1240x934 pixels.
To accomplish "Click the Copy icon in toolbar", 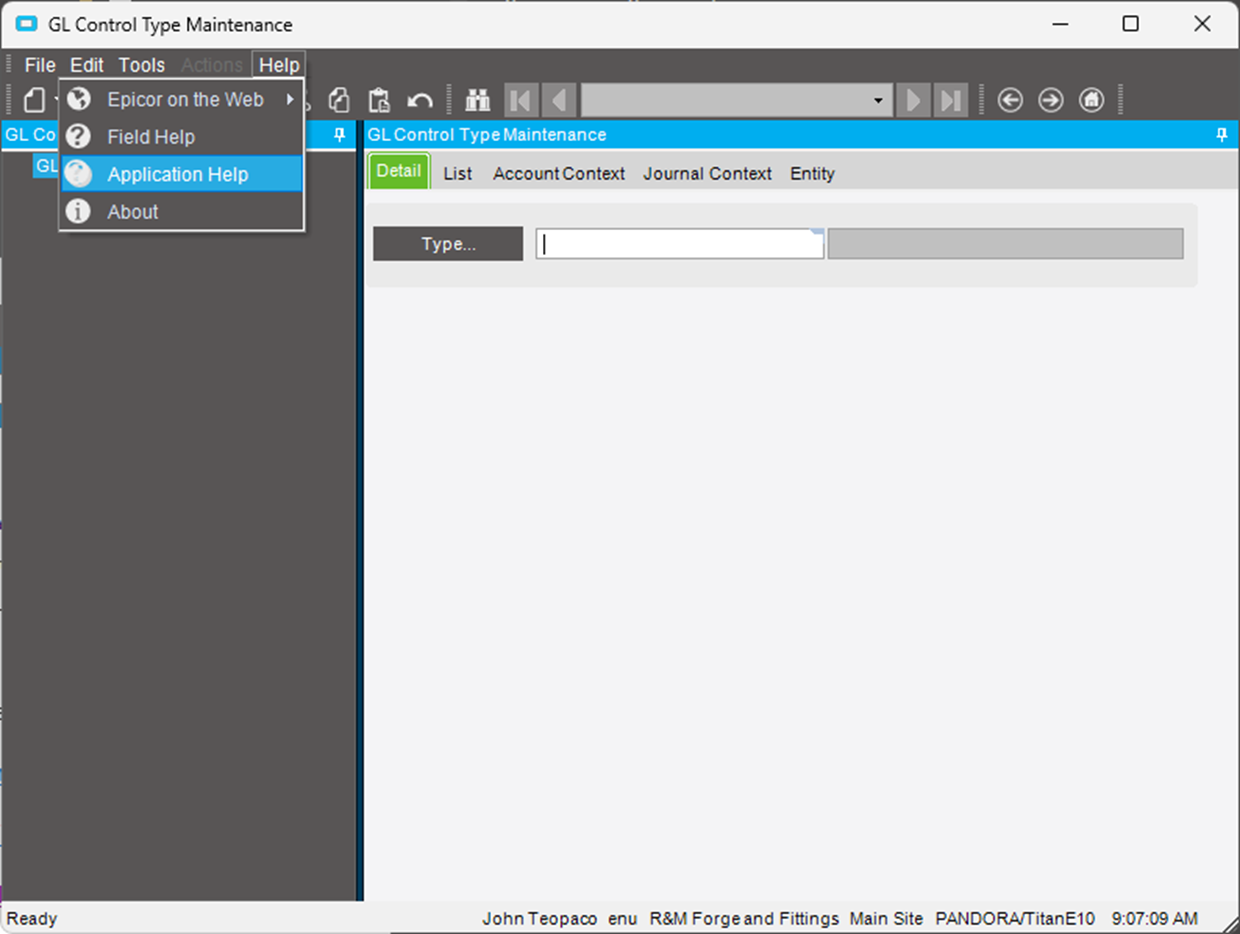I will pos(340,100).
